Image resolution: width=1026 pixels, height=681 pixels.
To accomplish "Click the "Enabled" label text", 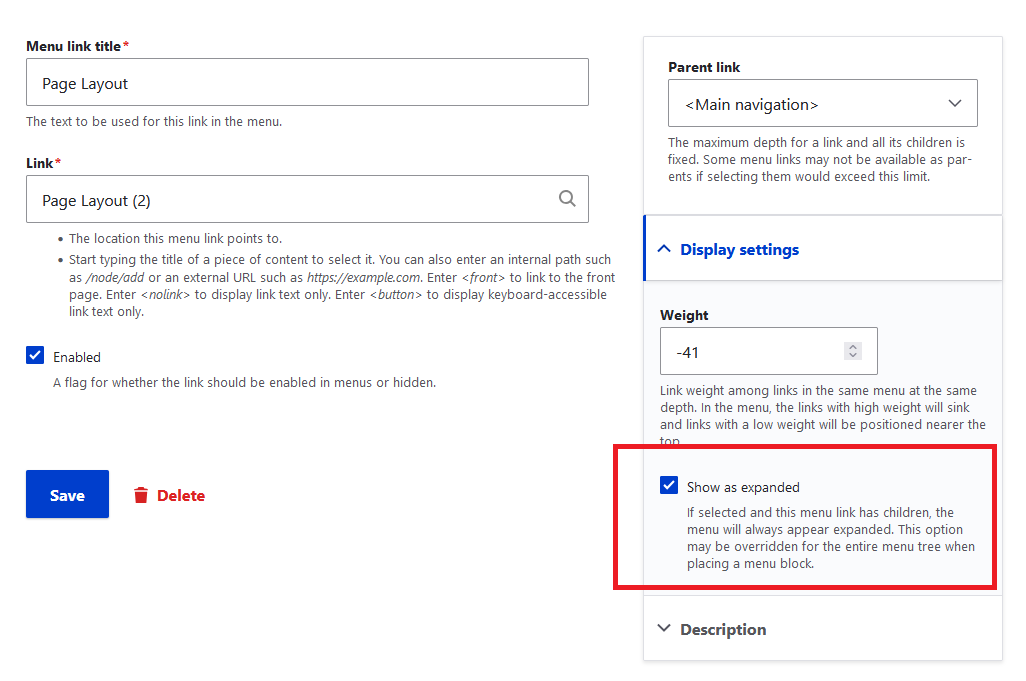I will (x=77, y=357).
